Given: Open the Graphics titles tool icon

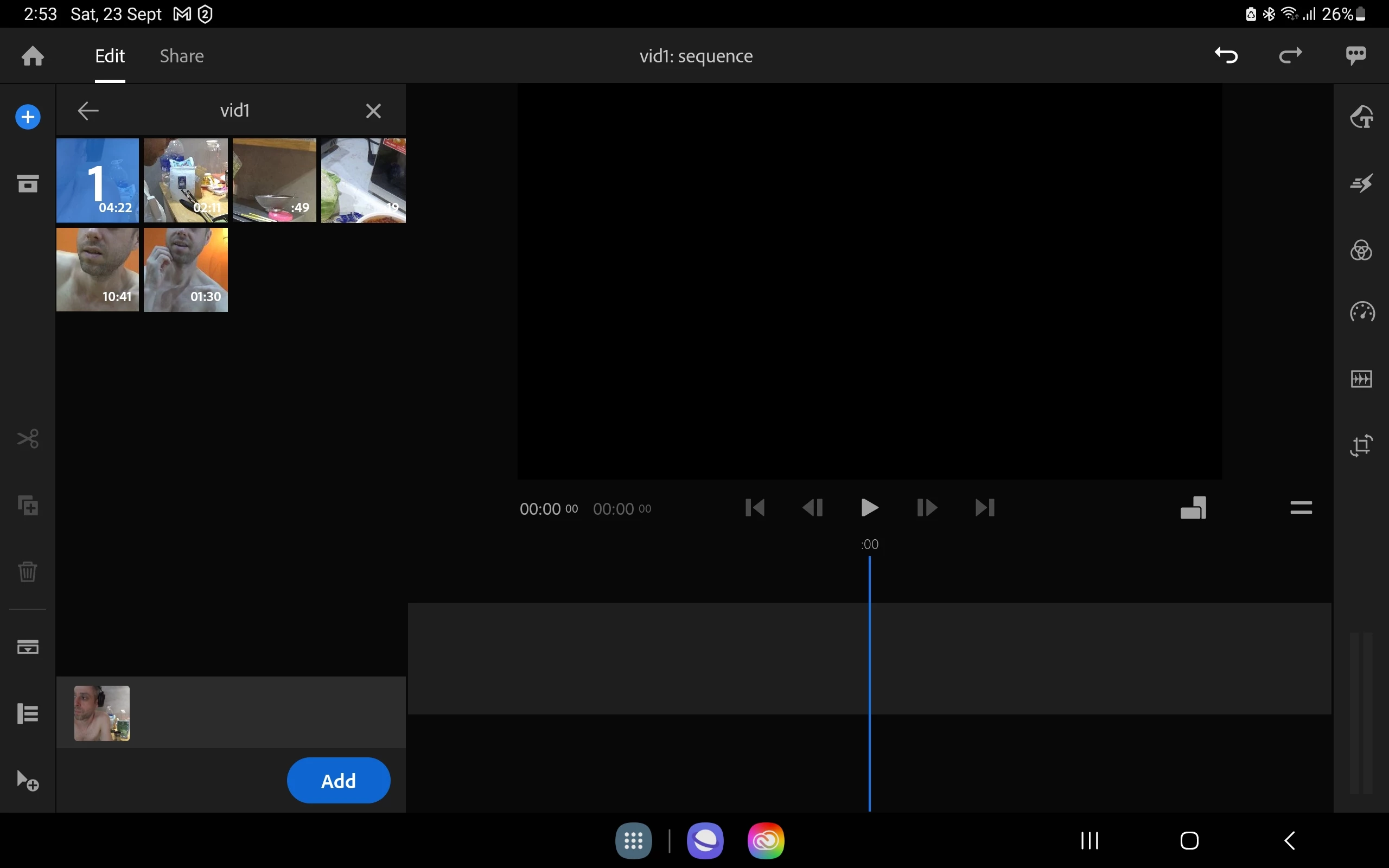Looking at the screenshot, I should [x=1361, y=117].
